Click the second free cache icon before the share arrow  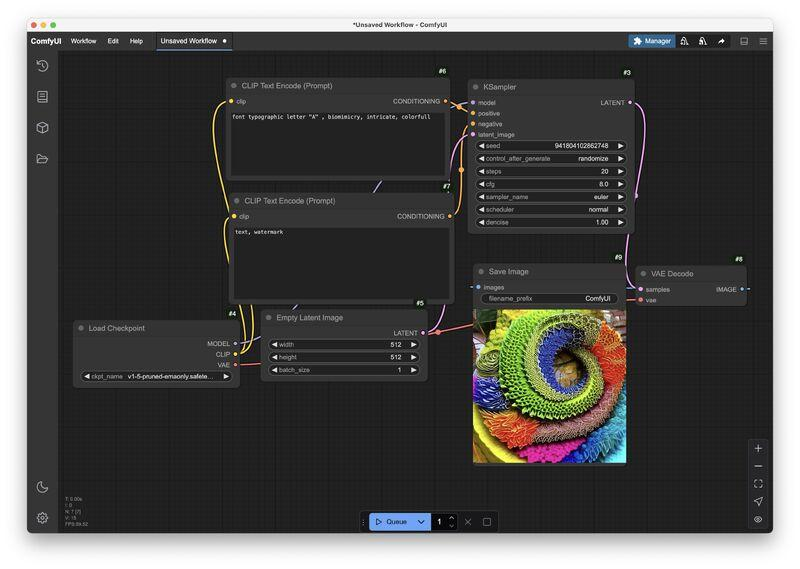(703, 41)
